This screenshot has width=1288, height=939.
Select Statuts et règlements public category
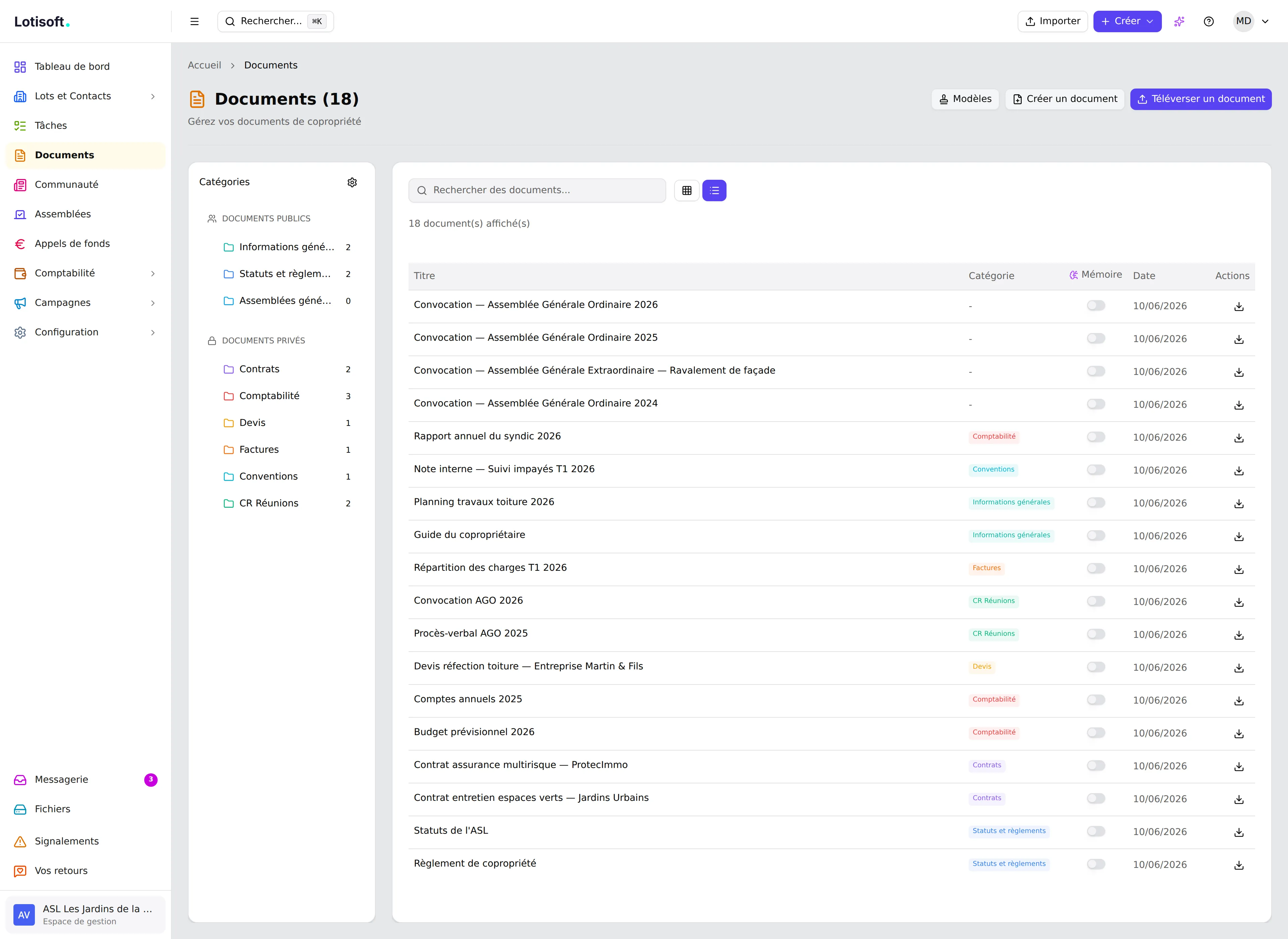coord(287,274)
